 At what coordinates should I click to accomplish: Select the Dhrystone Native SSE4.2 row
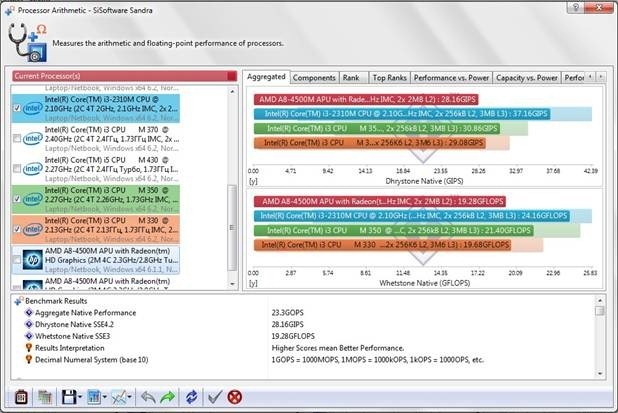(x=303, y=324)
